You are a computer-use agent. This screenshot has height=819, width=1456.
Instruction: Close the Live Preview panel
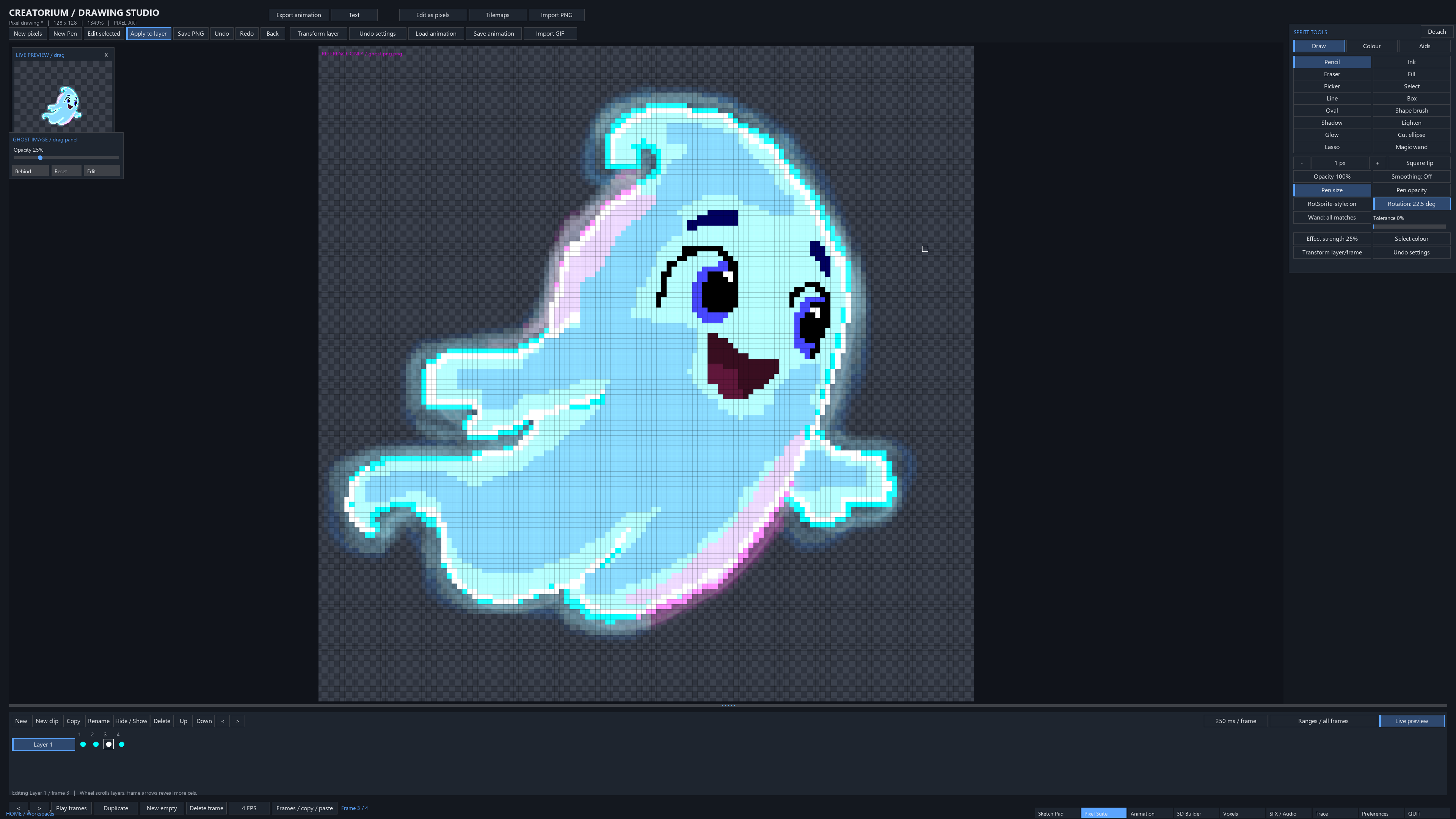tap(106, 55)
